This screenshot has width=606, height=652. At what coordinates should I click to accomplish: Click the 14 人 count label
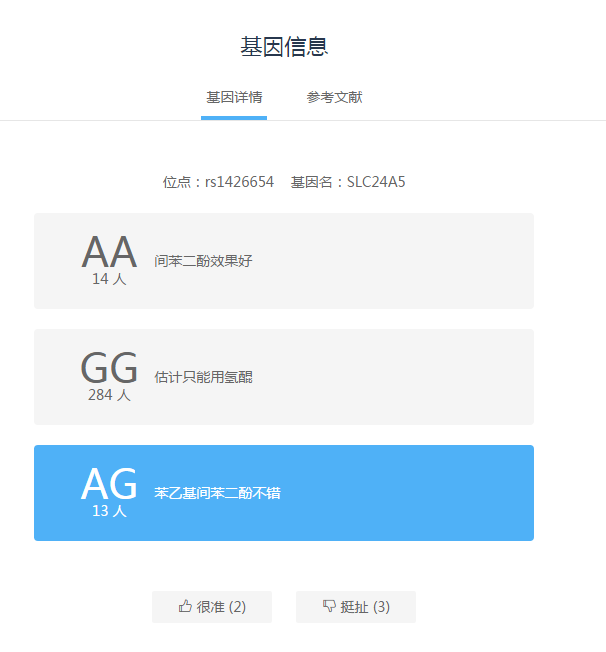click(x=109, y=279)
